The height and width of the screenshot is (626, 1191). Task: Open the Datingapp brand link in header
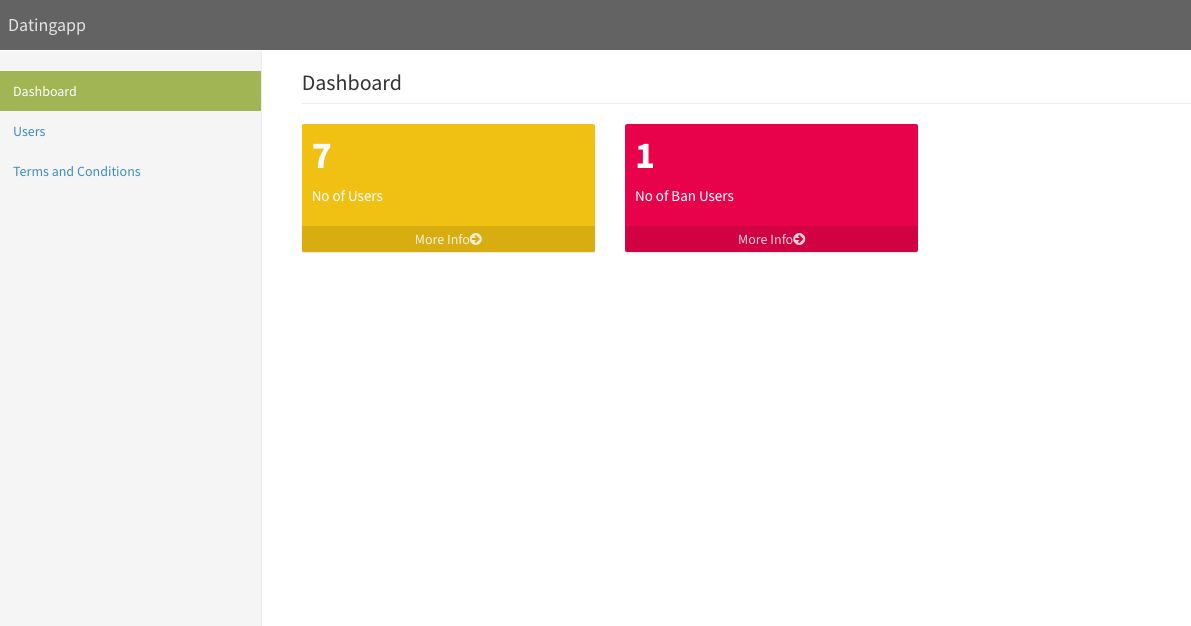tap(46, 25)
